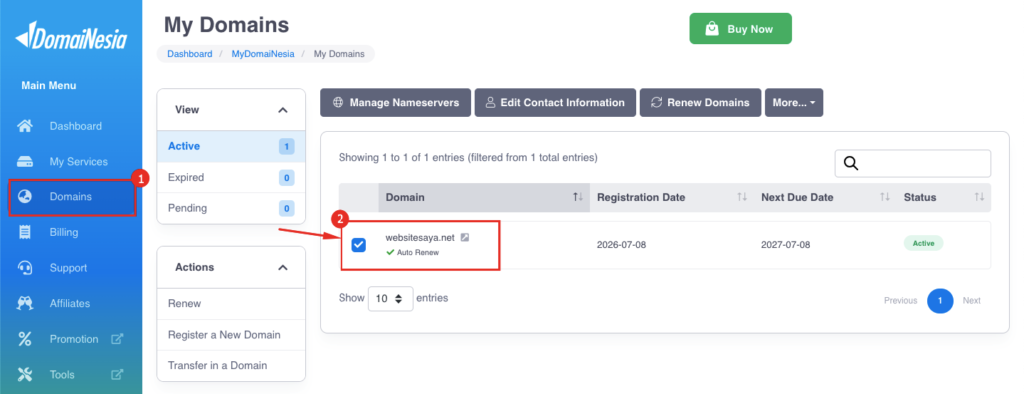The image size is (1024, 394).
Task: Click the Dashboard breadcrumb link
Action: click(189, 54)
